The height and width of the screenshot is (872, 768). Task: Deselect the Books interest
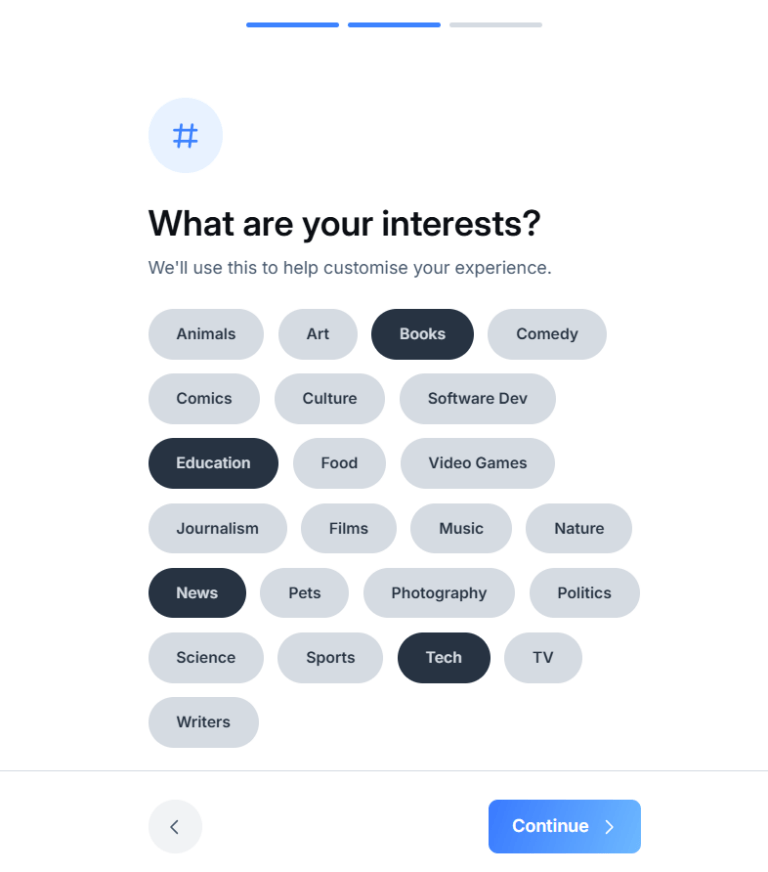point(422,334)
